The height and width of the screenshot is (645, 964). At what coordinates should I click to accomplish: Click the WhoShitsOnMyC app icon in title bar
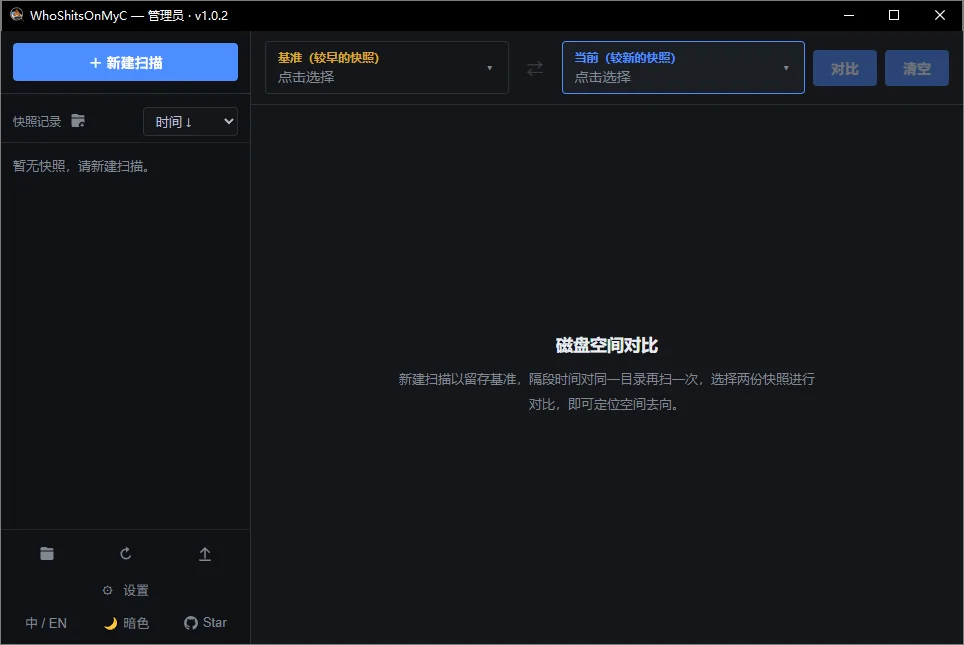[17, 15]
